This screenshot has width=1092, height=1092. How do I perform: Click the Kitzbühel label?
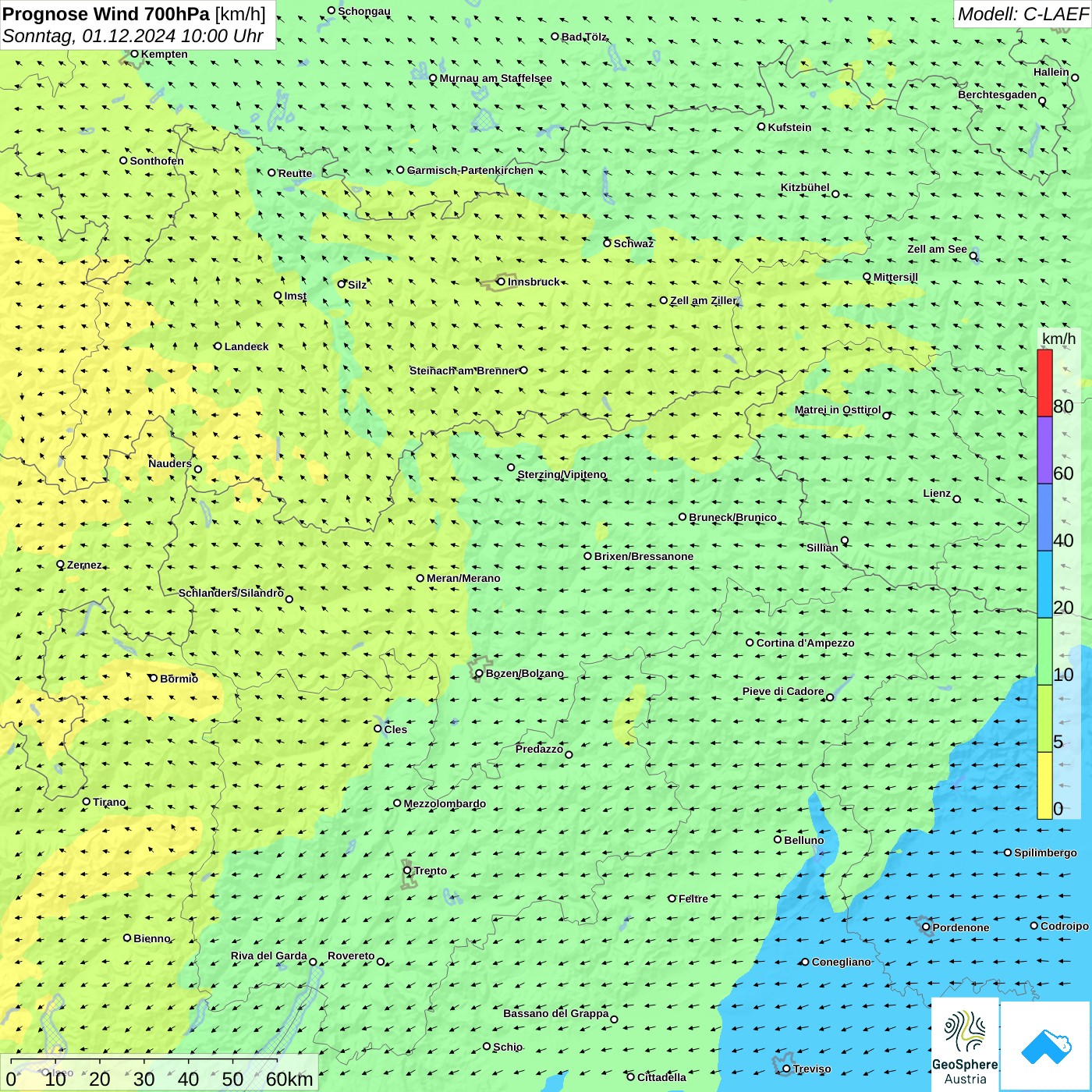point(805,187)
